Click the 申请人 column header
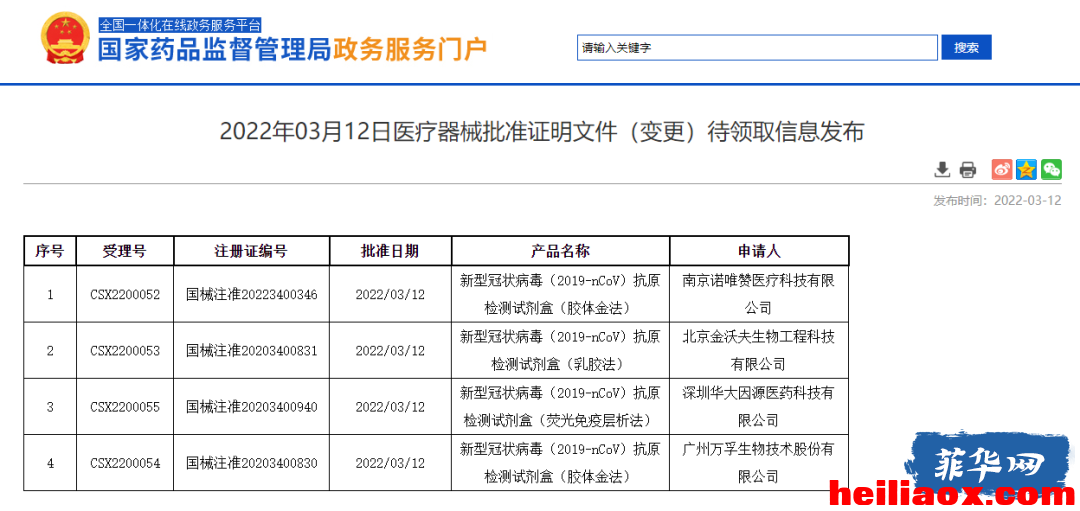Image resolution: width=1080 pixels, height=511 pixels. (759, 251)
